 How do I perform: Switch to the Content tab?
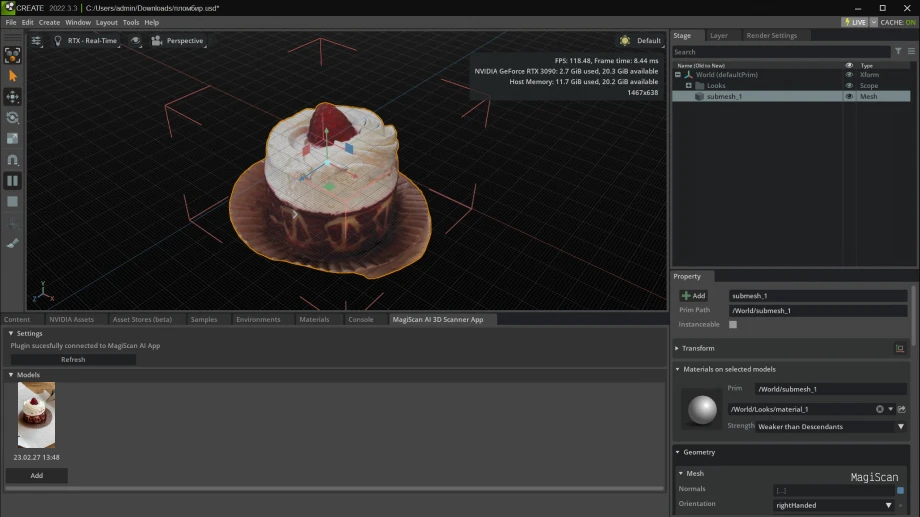point(17,319)
